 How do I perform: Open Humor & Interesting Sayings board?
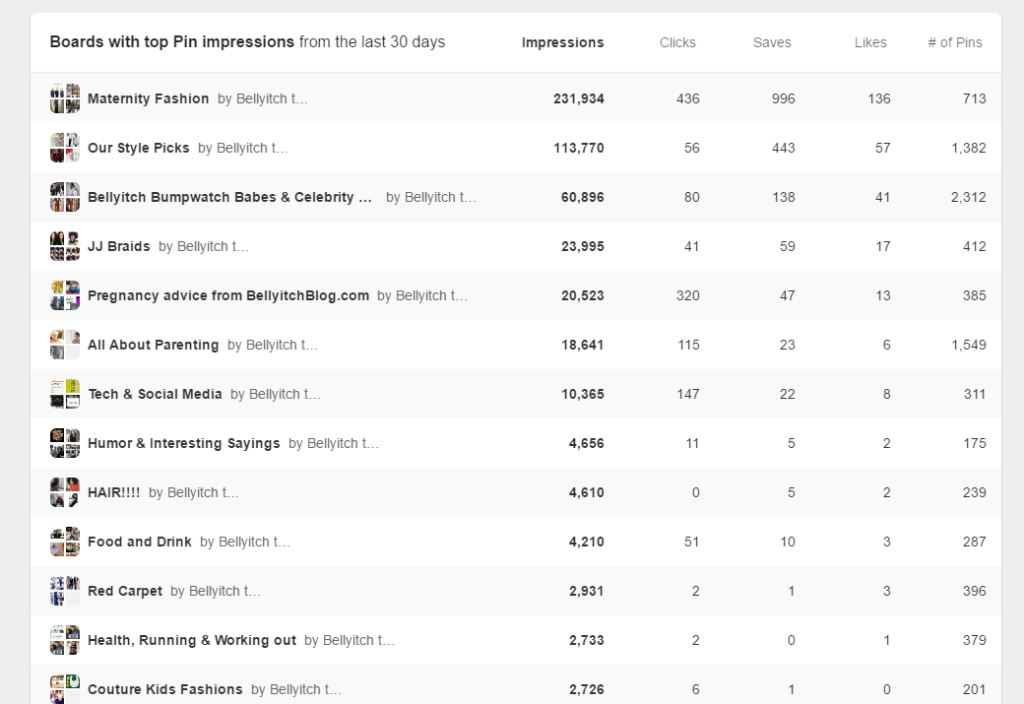click(184, 443)
